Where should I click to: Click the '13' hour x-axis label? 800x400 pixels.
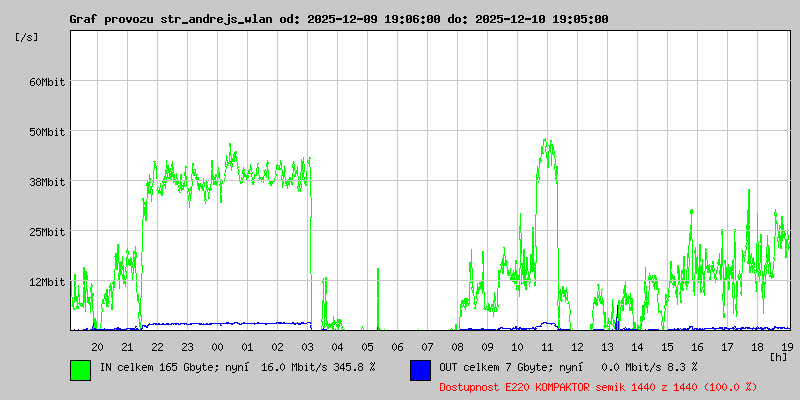[607, 347]
